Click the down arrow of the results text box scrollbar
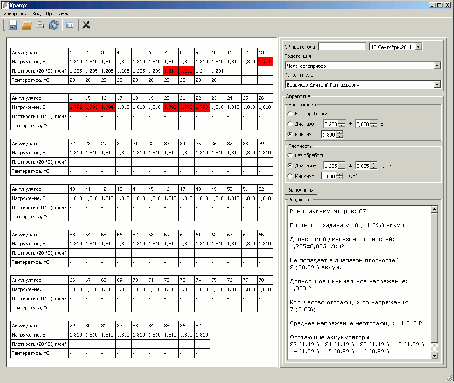The width and height of the screenshot is (454, 383). [x=434, y=356]
